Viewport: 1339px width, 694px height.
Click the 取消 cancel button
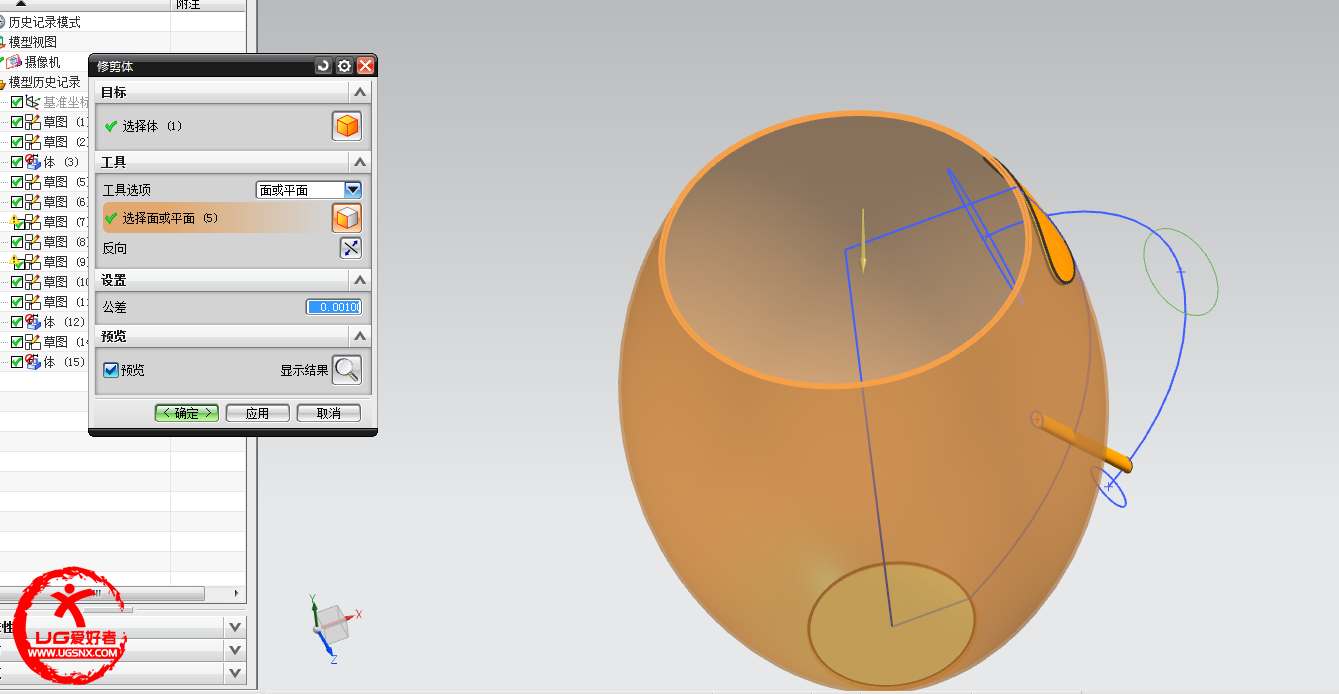(329, 413)
